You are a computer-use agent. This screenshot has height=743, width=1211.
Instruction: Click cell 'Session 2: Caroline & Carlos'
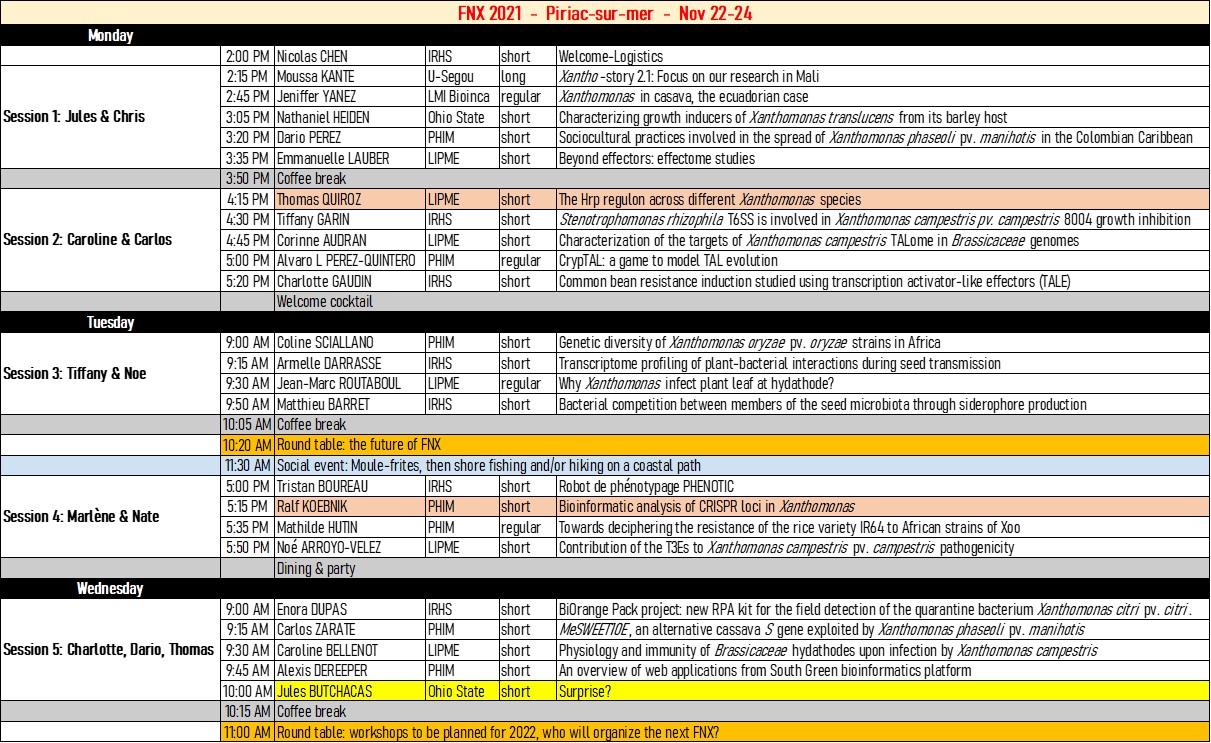(110, 240)
